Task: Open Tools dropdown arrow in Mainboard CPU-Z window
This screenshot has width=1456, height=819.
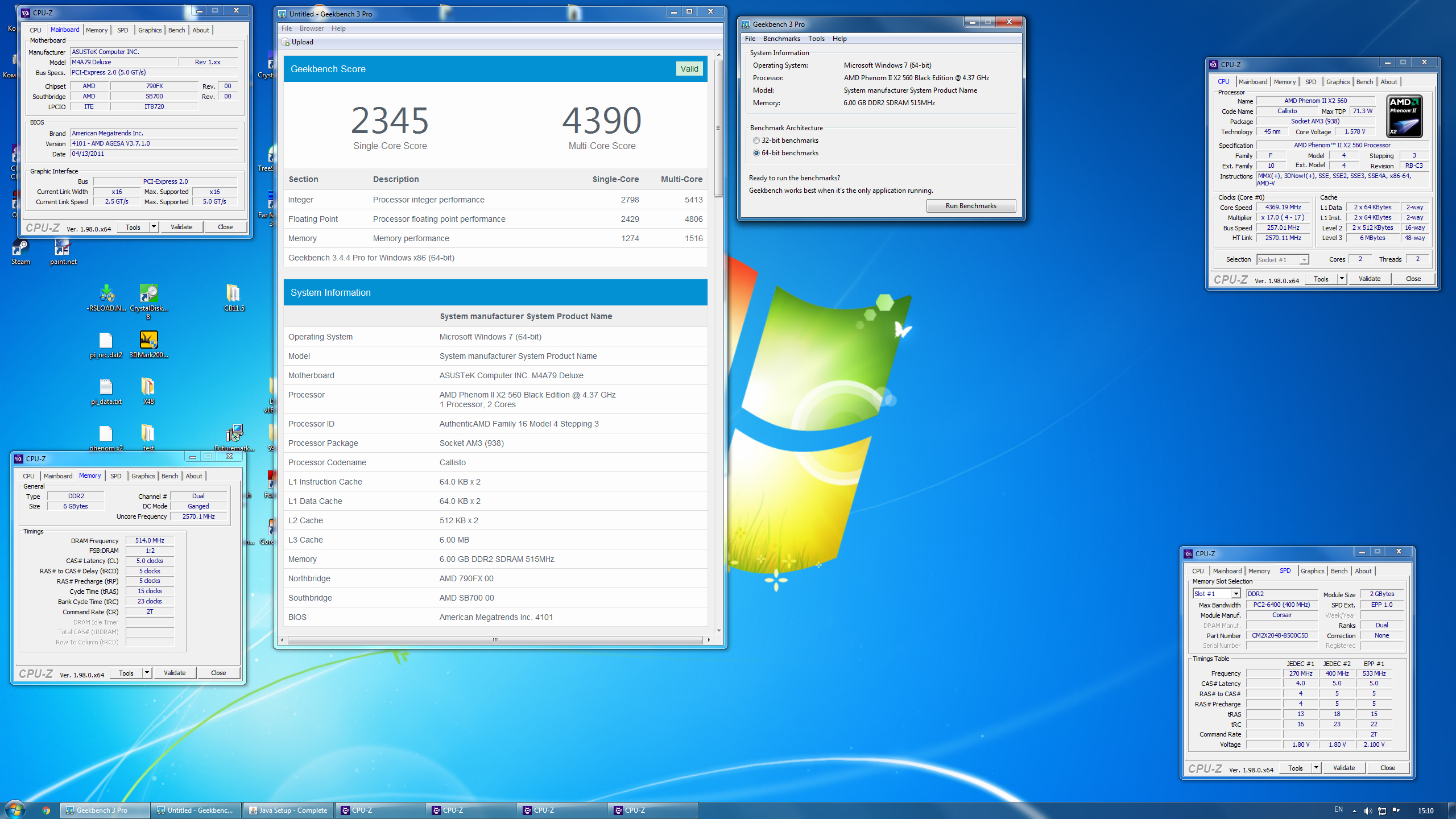Action: (x=154, y=227)
